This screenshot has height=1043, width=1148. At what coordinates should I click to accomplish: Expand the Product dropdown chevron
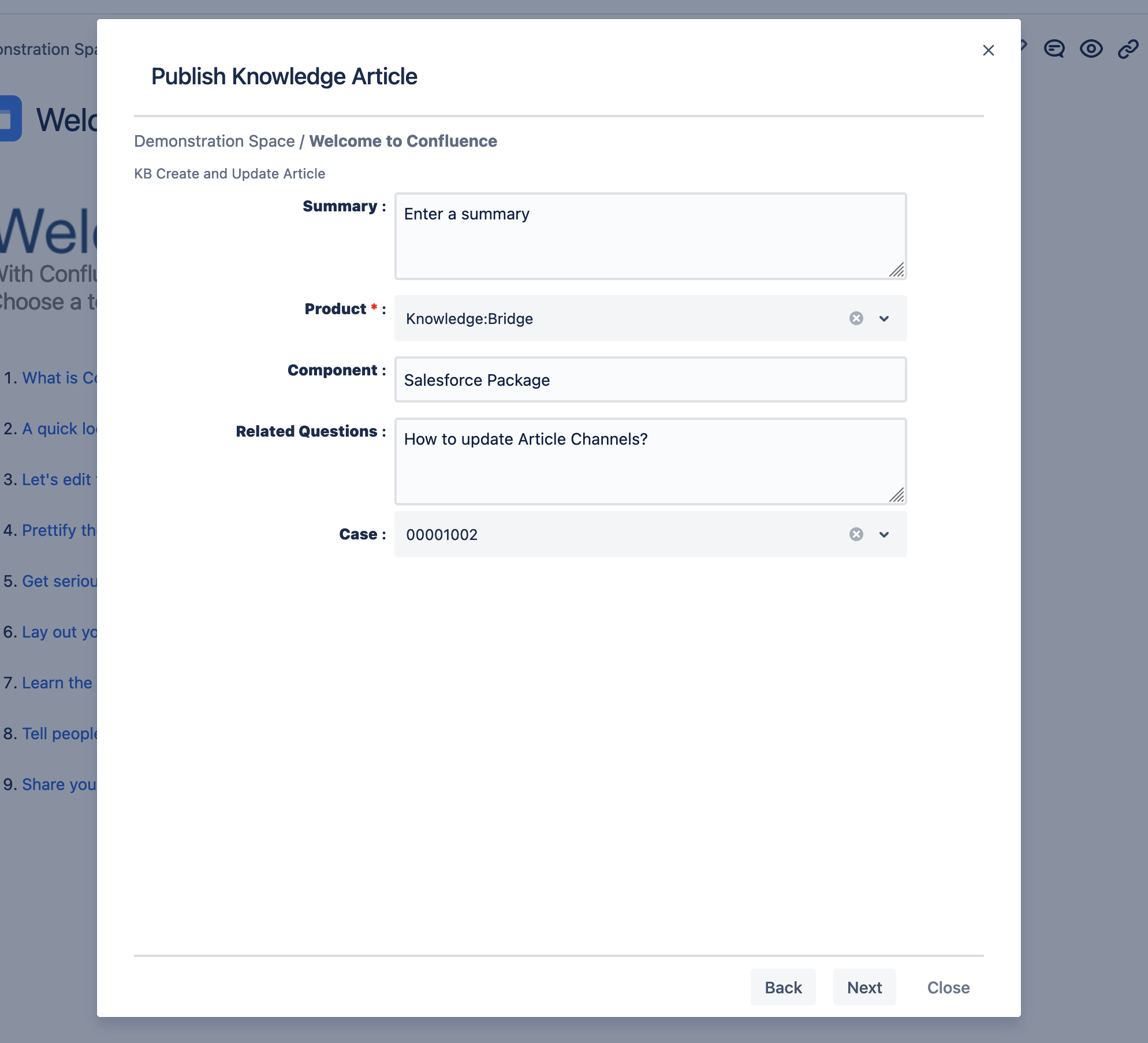click(x=884, y=318)
